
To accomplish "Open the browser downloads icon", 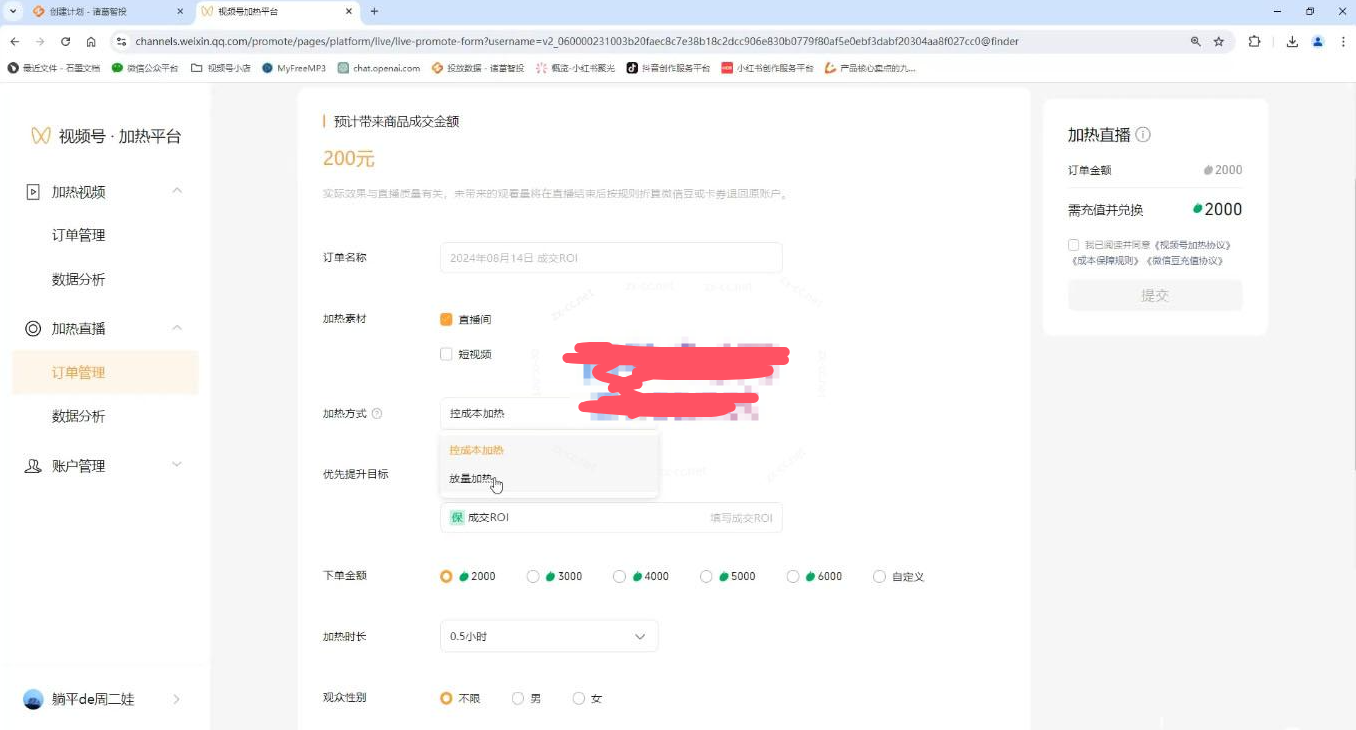I will coord(1292,42).
